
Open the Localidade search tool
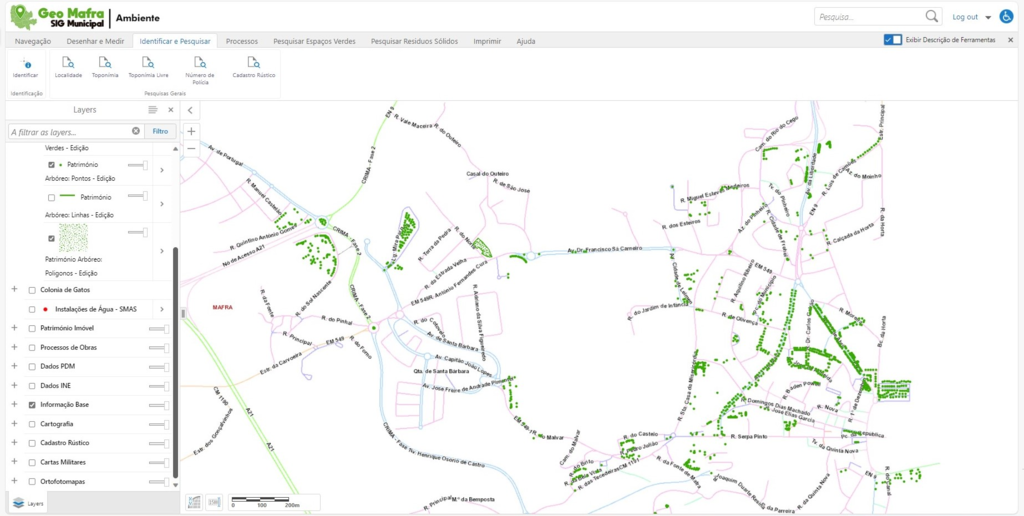[x=68, y=66]
